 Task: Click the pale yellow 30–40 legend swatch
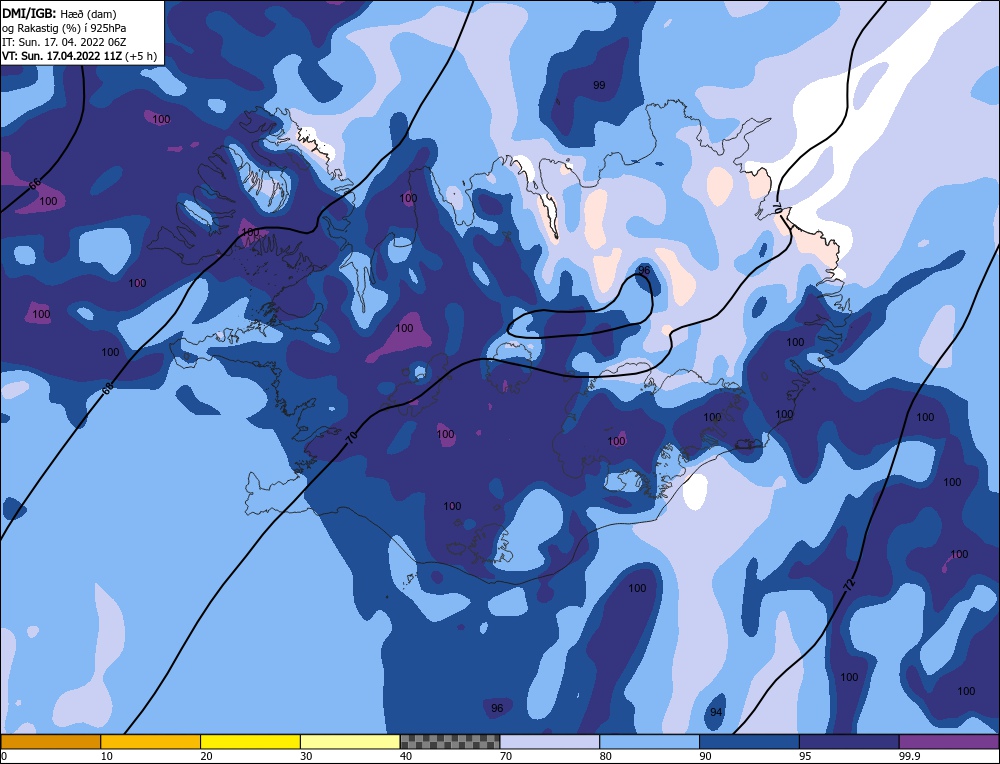click(350, 741)
